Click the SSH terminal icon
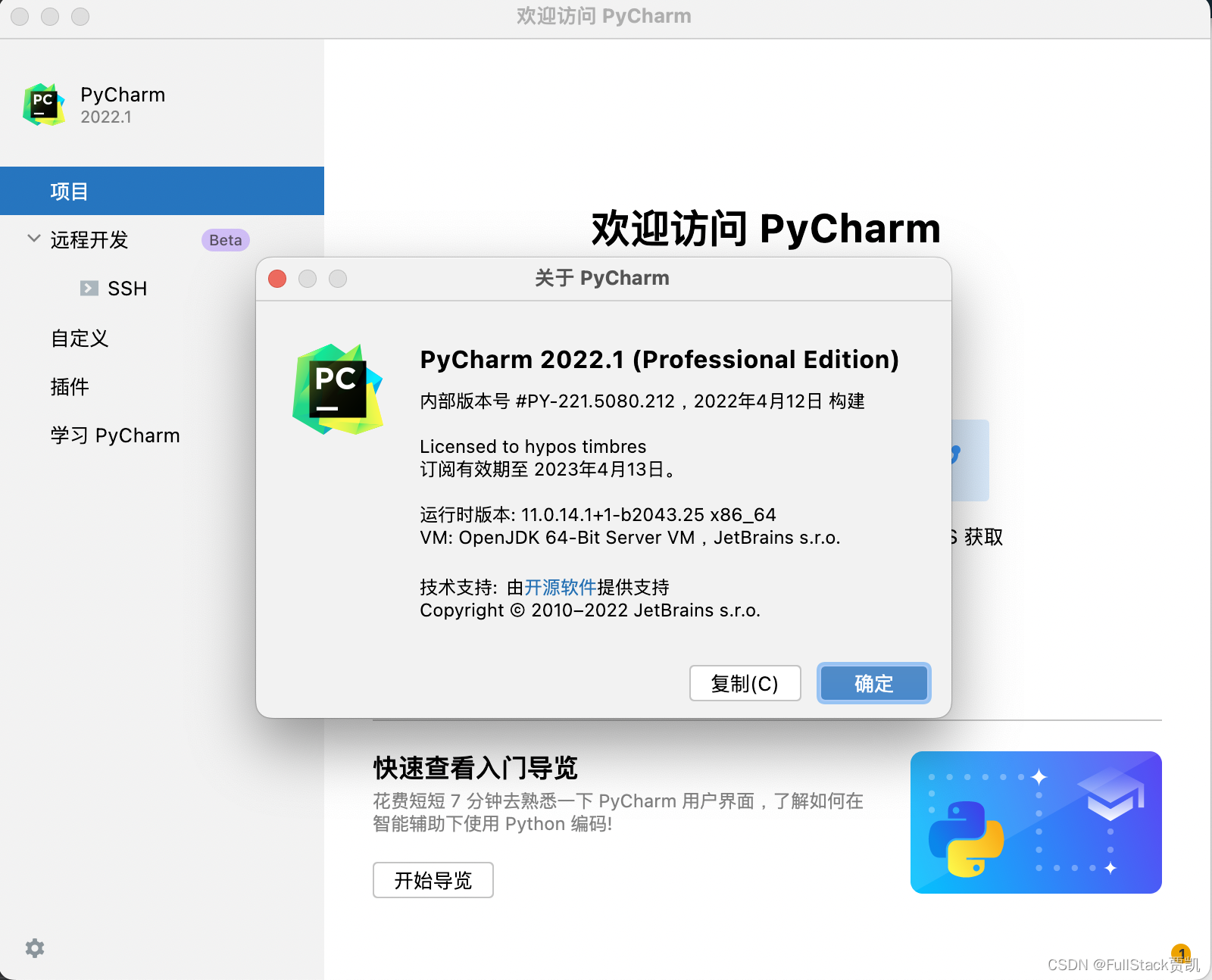1212x980 pixels. (89, 288)
